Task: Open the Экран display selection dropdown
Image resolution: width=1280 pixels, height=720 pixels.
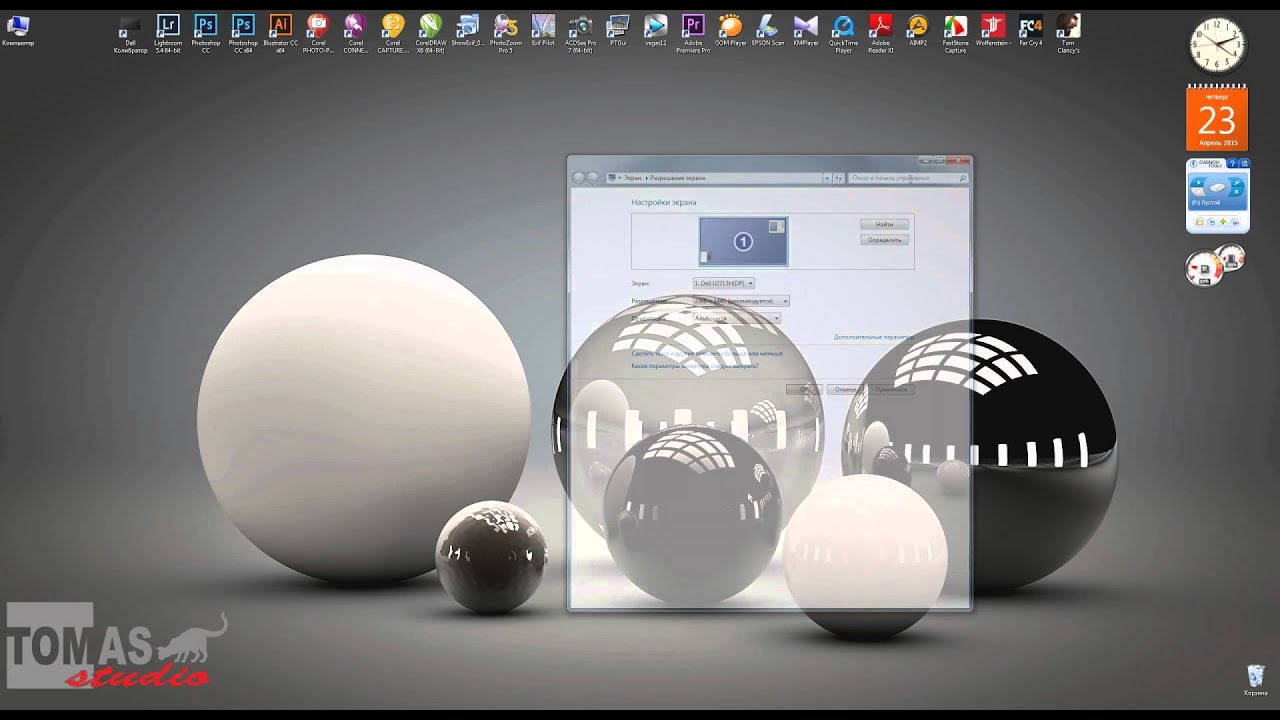Action: [x=723, y=283]
